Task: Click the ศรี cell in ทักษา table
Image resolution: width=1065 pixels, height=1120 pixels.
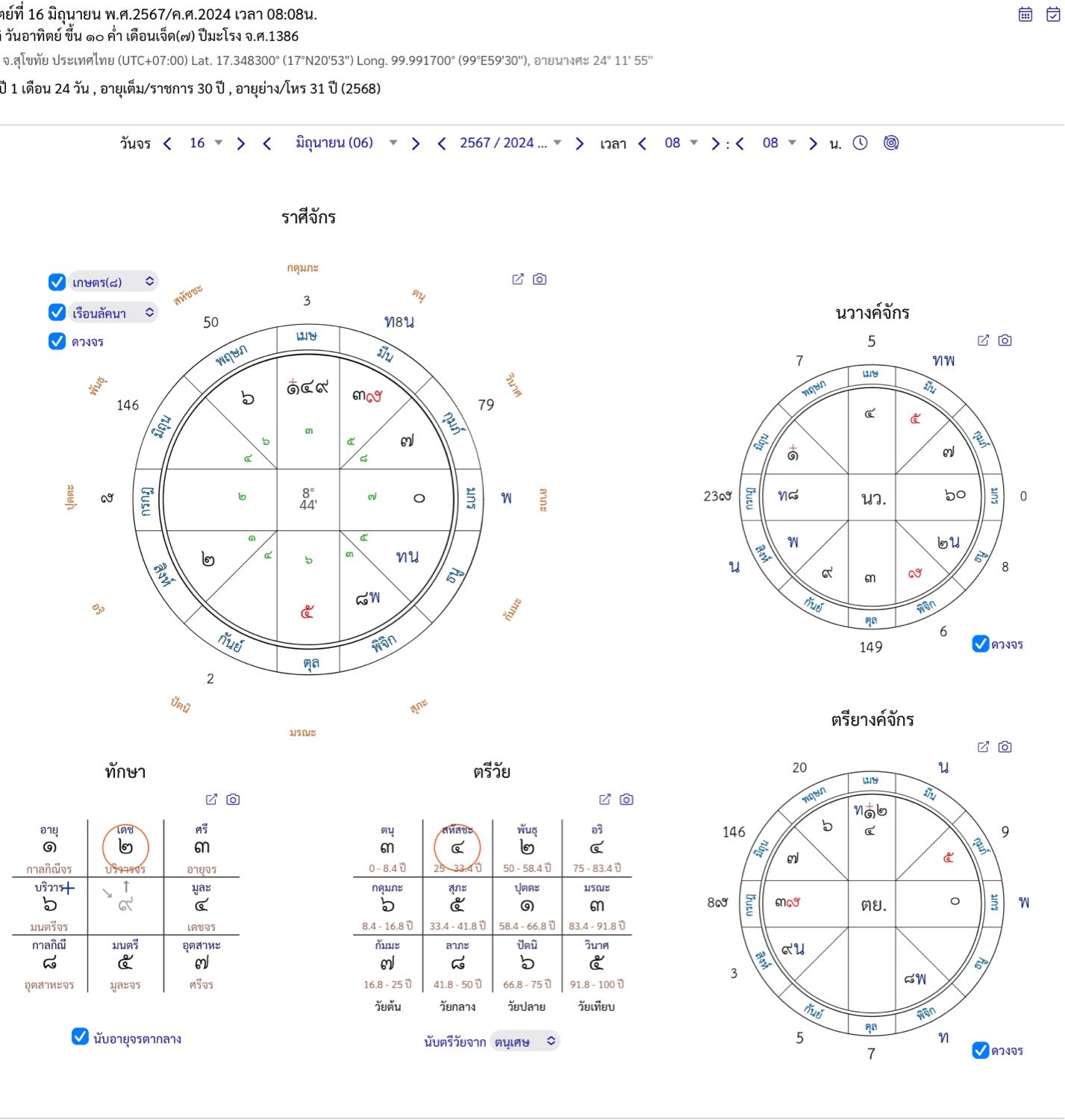Action: [x=202, y=848]
